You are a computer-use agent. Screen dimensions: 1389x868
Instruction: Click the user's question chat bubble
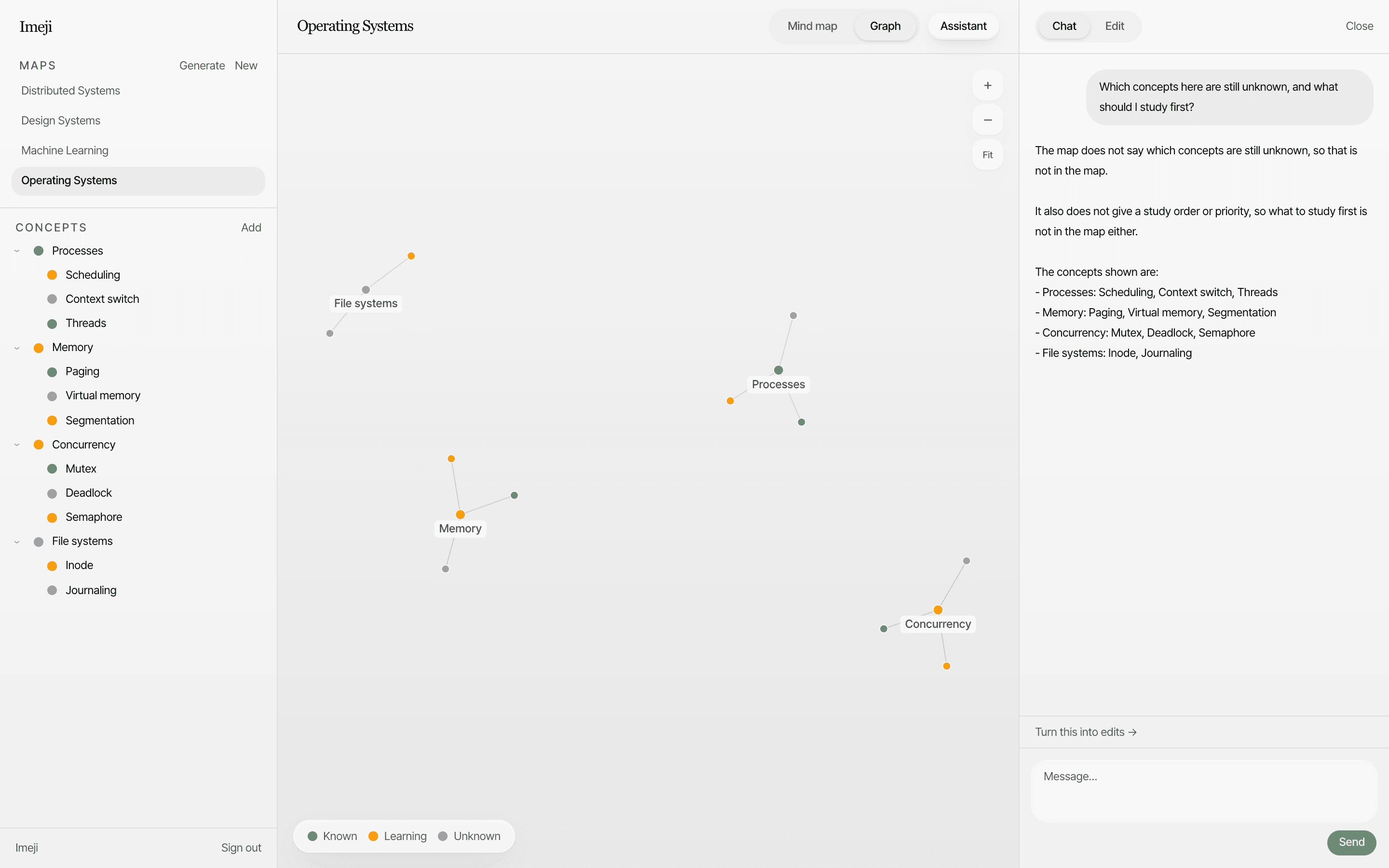pos(1229,97)
